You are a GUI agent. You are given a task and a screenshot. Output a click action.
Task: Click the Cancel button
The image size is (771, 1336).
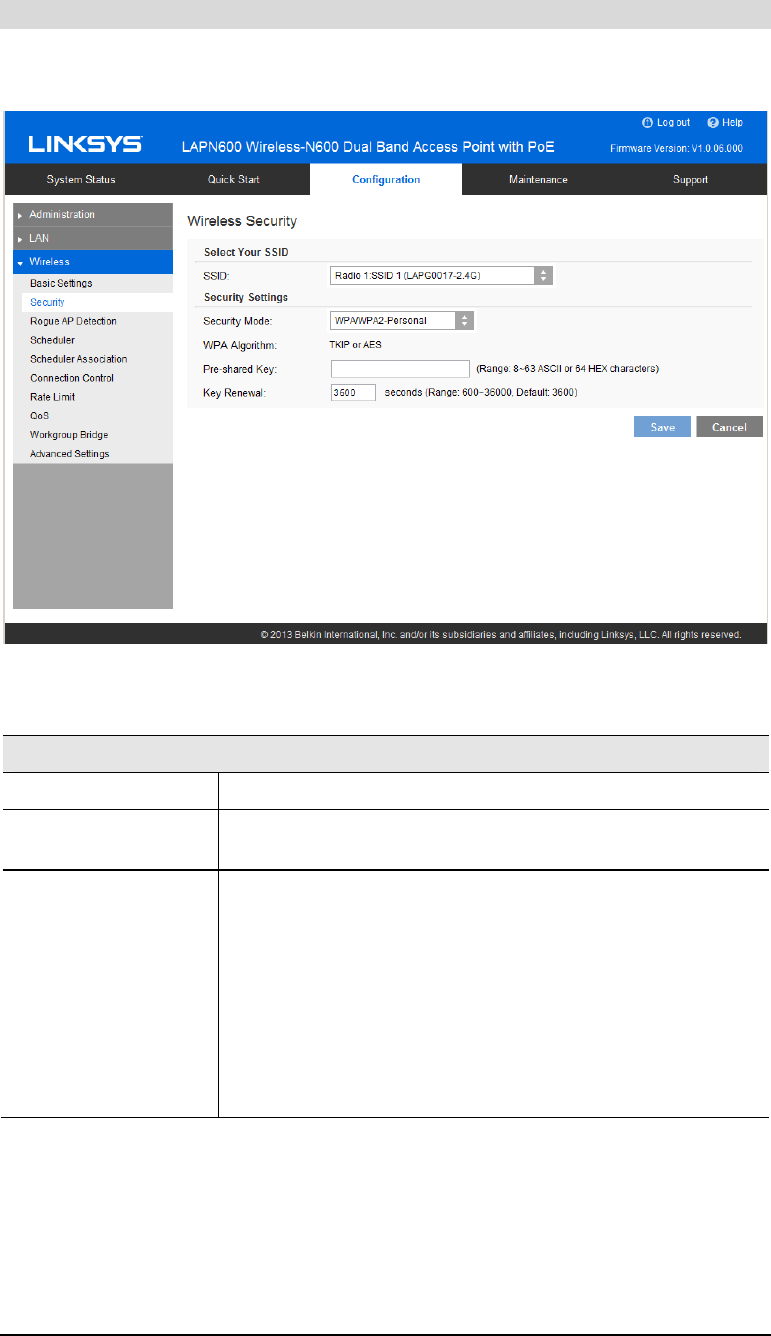pos(730,427)
